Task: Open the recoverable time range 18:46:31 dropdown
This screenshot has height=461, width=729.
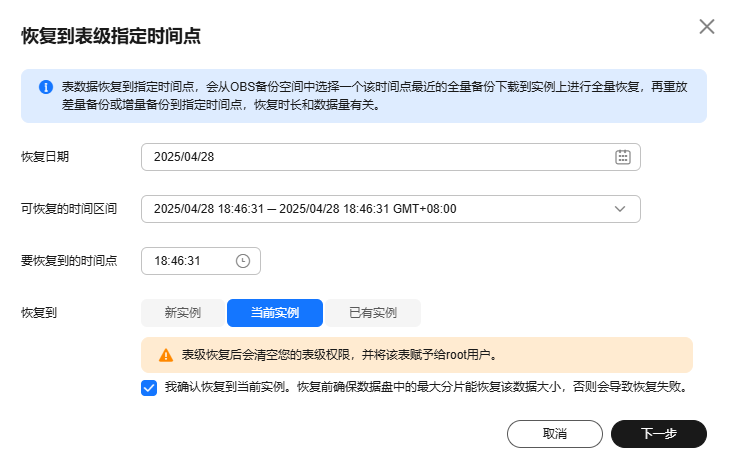Action: click(x=391, y=209)
